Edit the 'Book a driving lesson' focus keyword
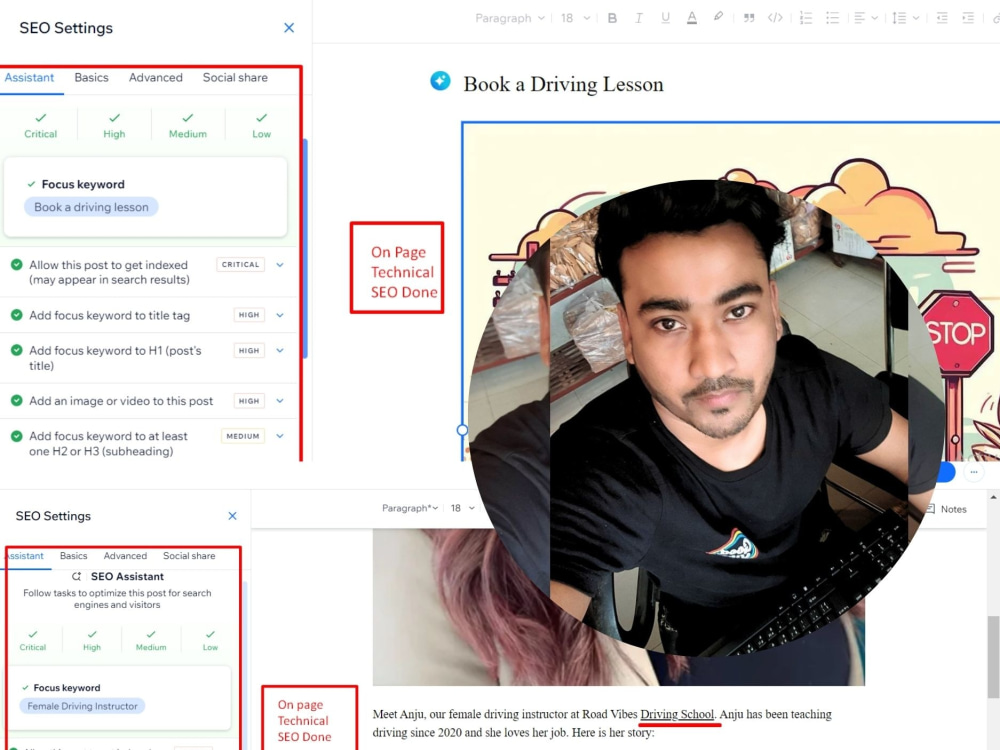Image resolution: width=1000 pixels, height=750 pixels. click(91, 207)
